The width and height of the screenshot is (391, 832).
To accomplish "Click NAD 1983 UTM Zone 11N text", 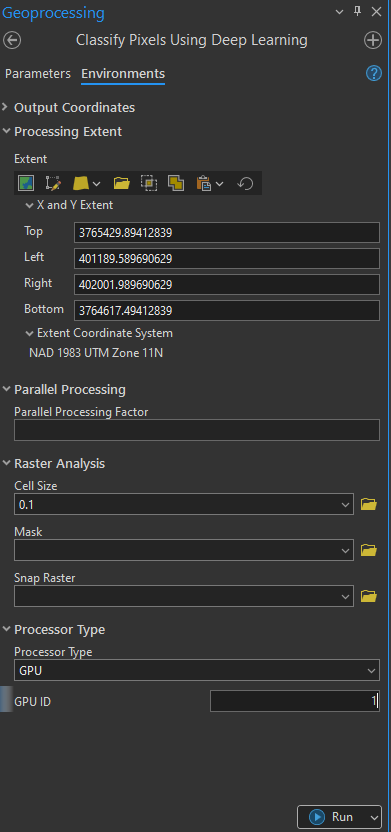I will coord(96,353).
